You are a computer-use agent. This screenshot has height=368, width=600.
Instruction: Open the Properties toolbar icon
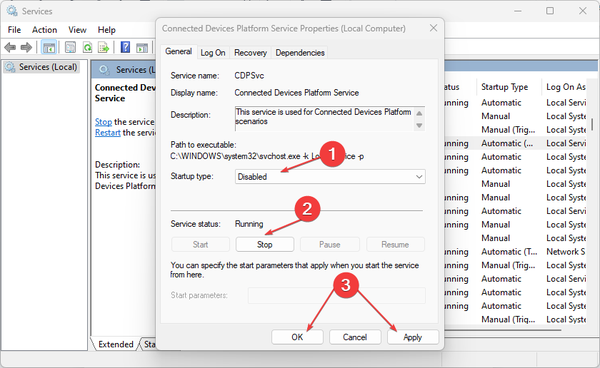pos(70,47)
